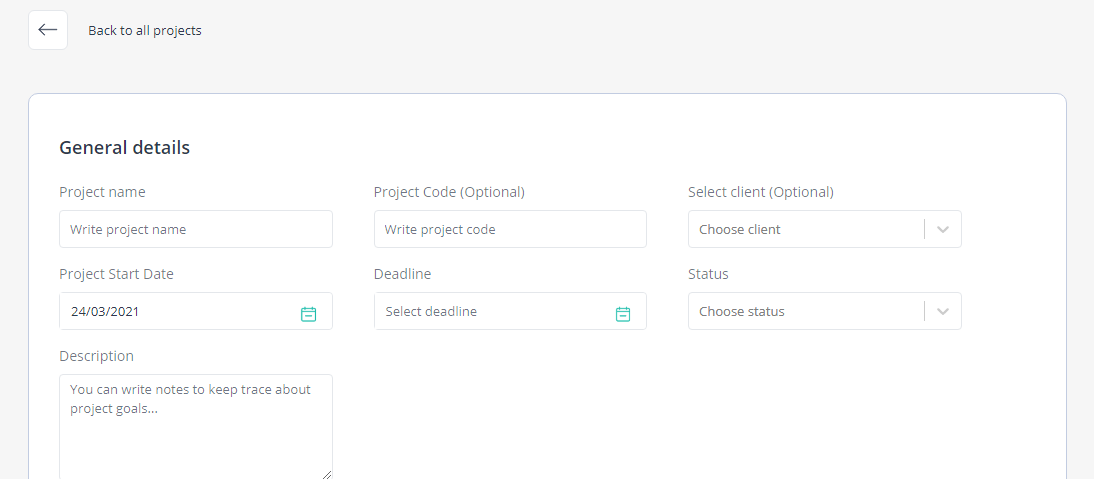Click the 'Description' field label
Image resolution: width=1094 pixels, height=479 pixels.
[x=96, y=356]
